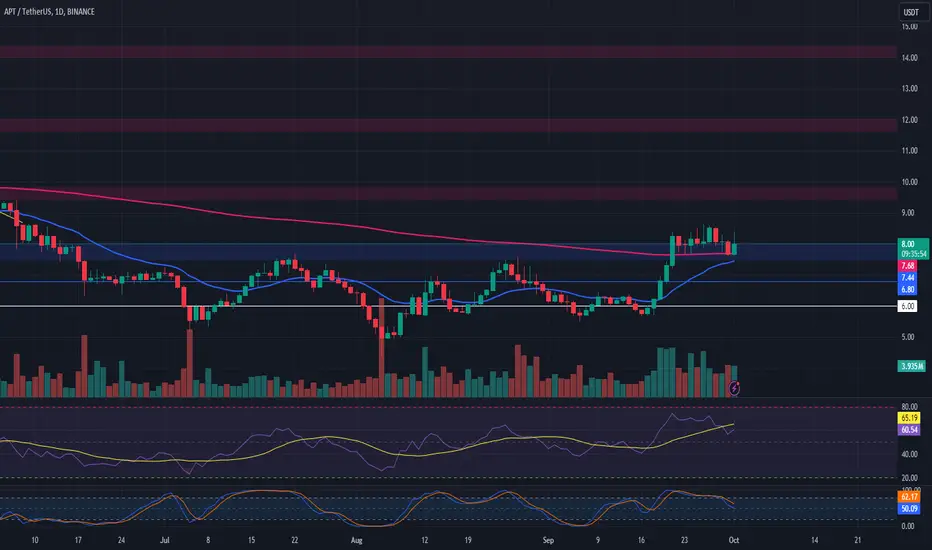The width and height of the screenshot is (932, 550).
Task: Click the 5.00 price axis label
Action: (908, 337)
